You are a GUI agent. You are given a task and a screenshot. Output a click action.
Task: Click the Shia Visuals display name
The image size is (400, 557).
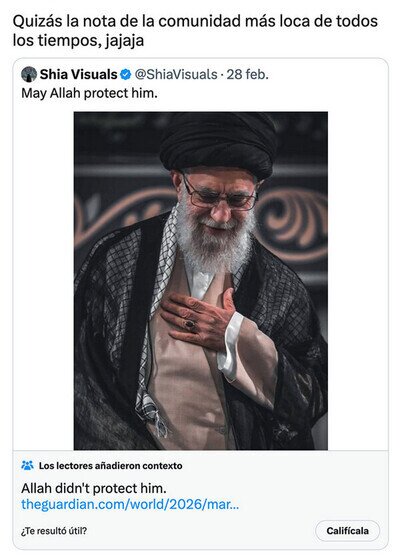point(79,75)
